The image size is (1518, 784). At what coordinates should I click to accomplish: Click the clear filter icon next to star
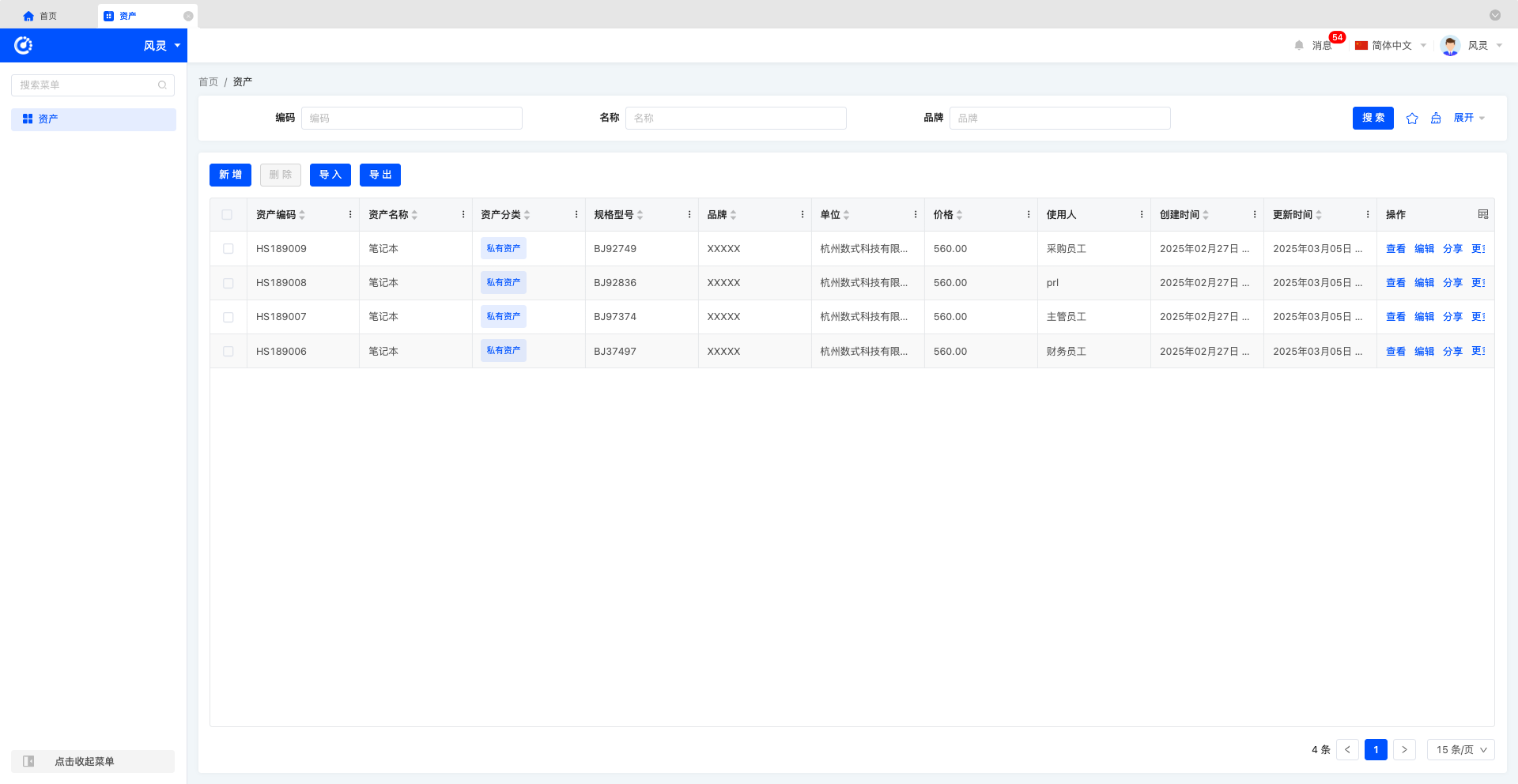[1436, 119]
